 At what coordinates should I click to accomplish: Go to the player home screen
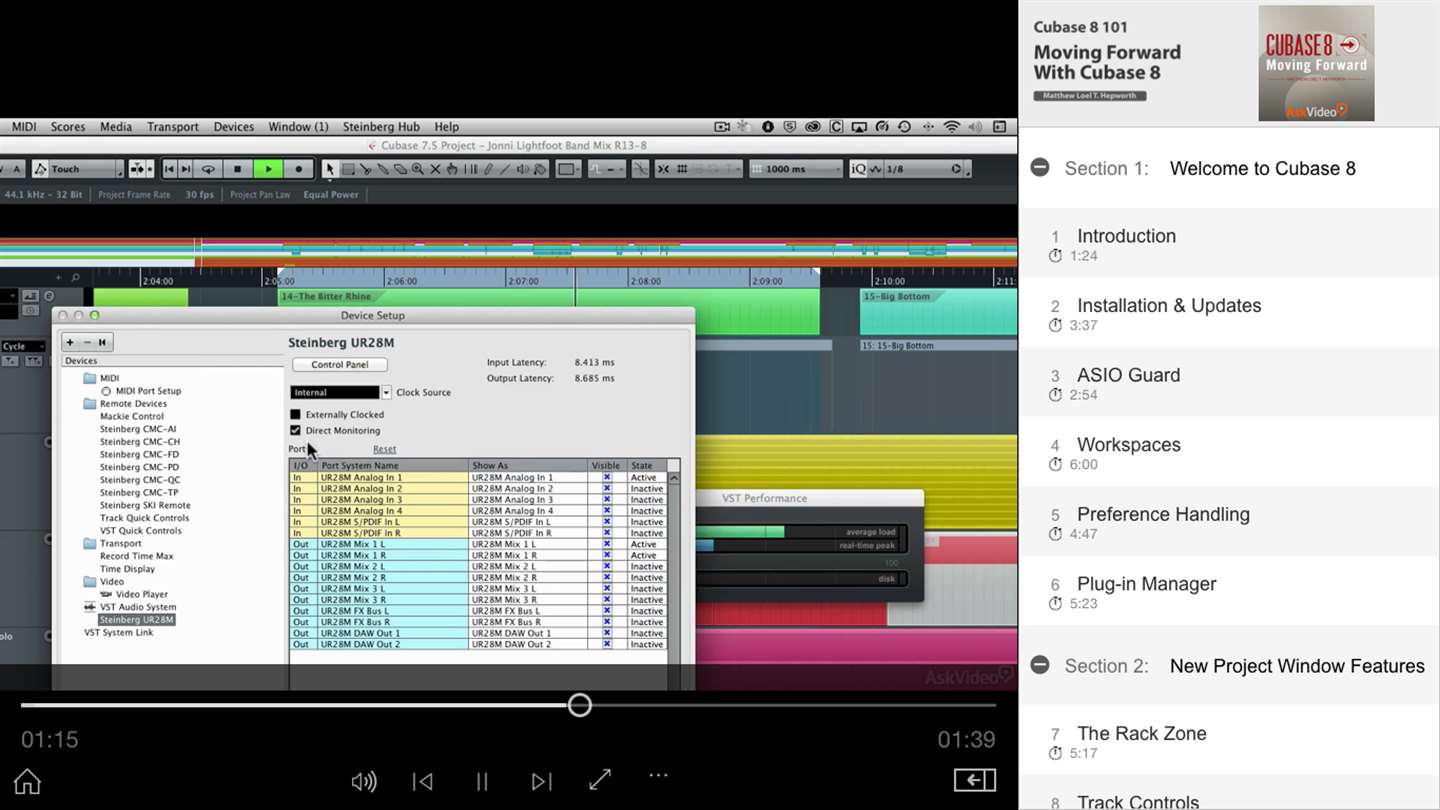click(27, 781)
